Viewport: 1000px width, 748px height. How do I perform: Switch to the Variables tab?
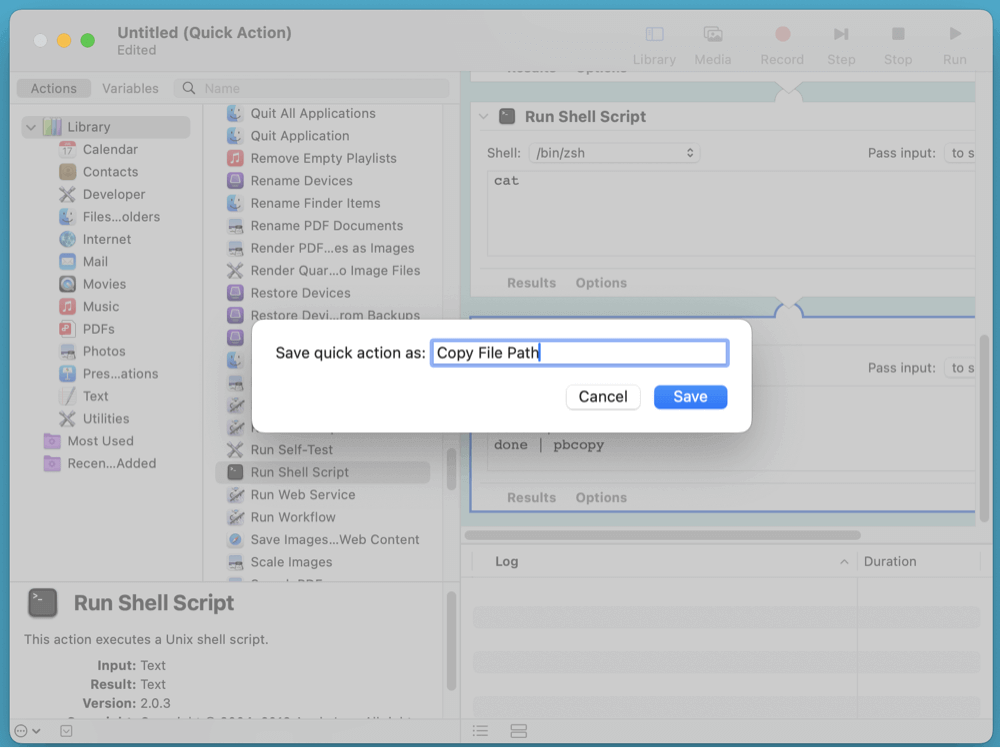click(x=130, y=88)
